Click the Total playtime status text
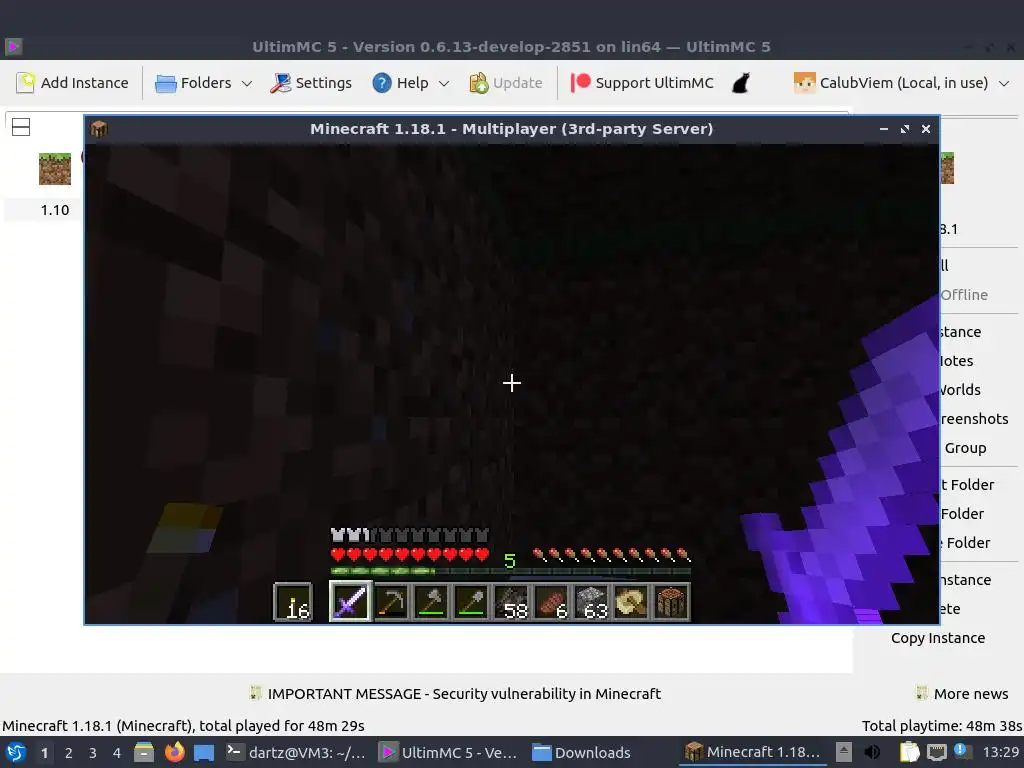Screen dimensions: 1024x768 pyautogui.click(x=942, y=726)
